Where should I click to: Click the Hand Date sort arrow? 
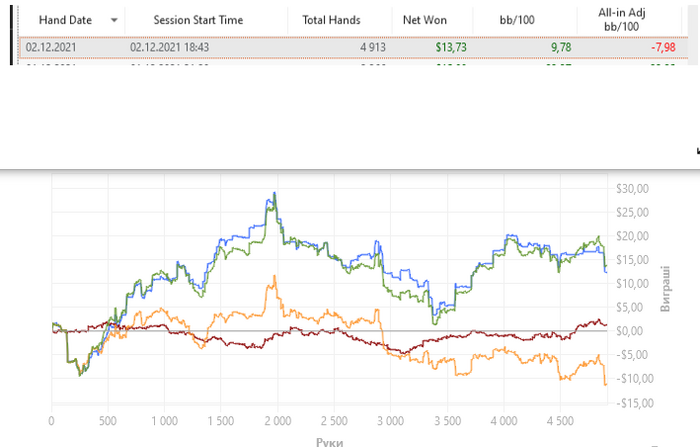pos(114,20)
